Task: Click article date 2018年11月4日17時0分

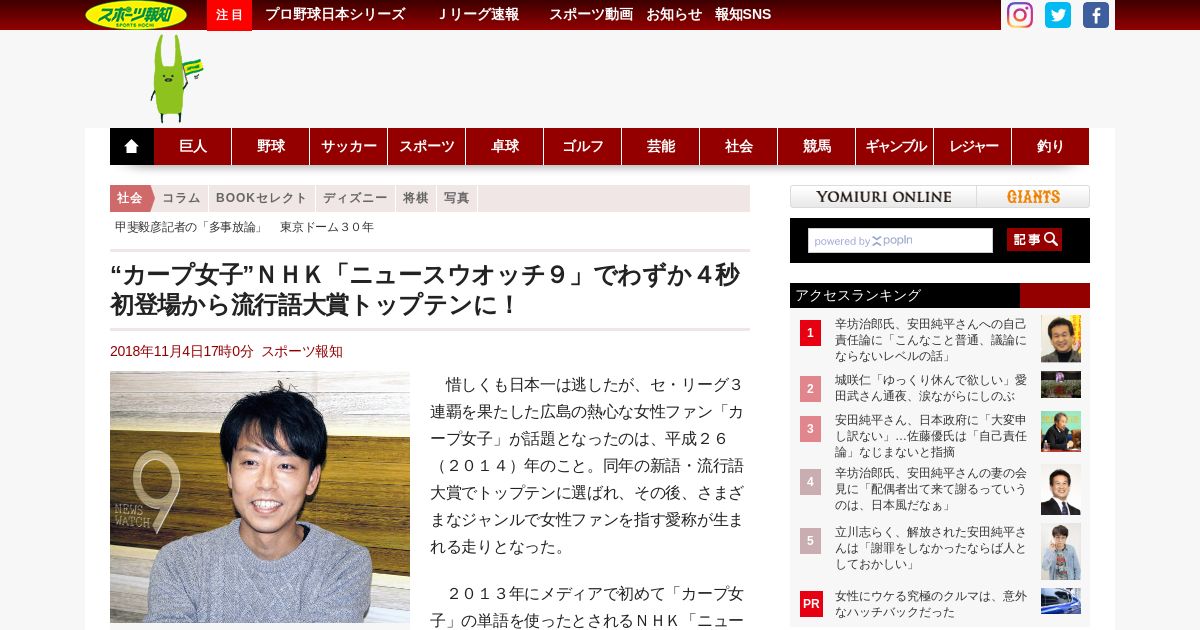Action: pos(182,351)
